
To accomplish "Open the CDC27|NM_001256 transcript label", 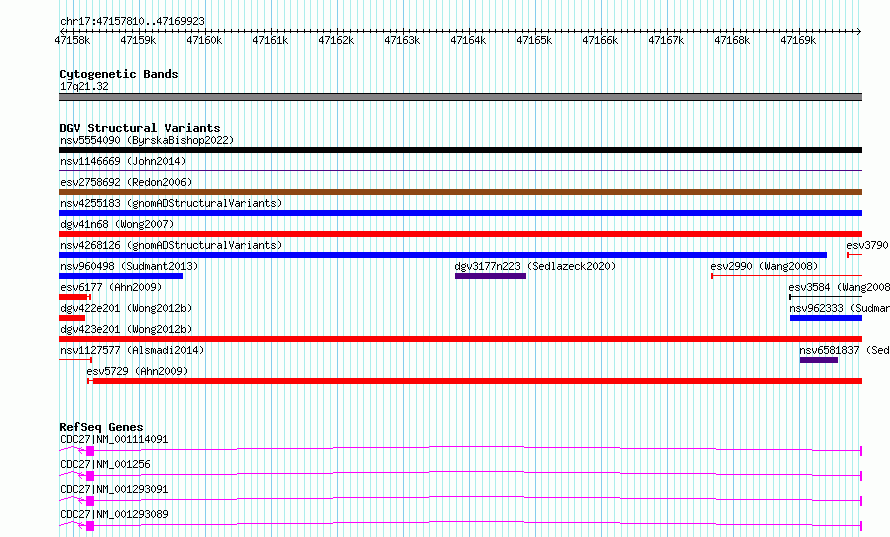I will click(x=105, y=464).
